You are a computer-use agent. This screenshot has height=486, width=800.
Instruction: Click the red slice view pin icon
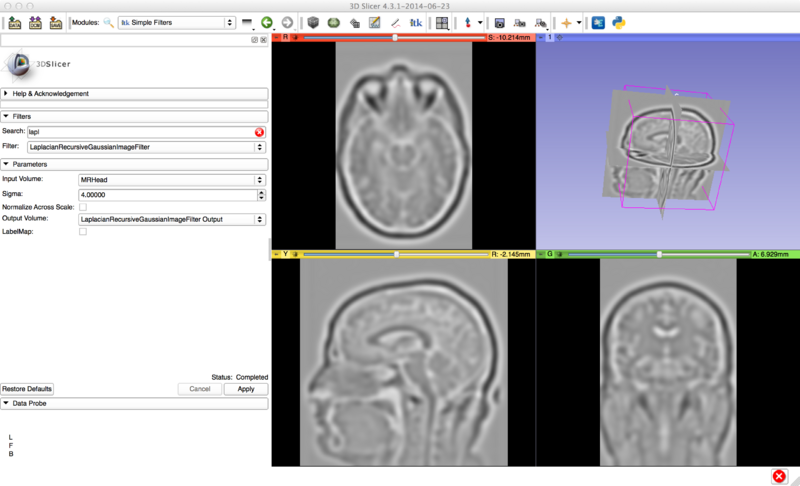point(277,37)
